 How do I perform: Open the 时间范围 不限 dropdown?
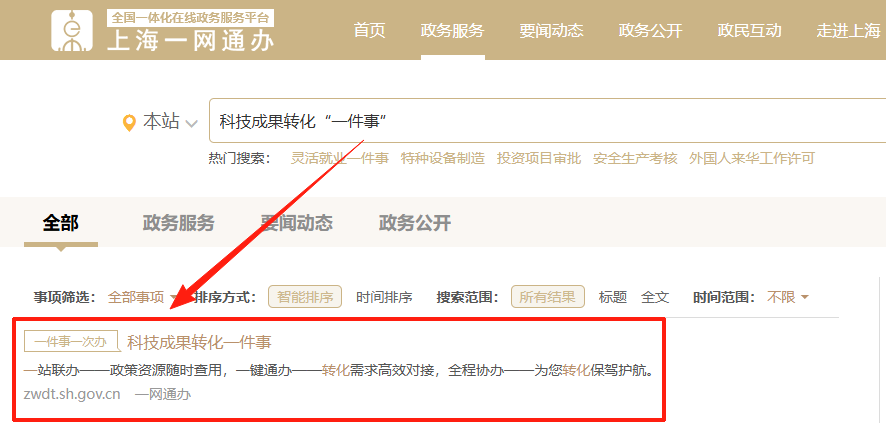click(x=788, y=297)
